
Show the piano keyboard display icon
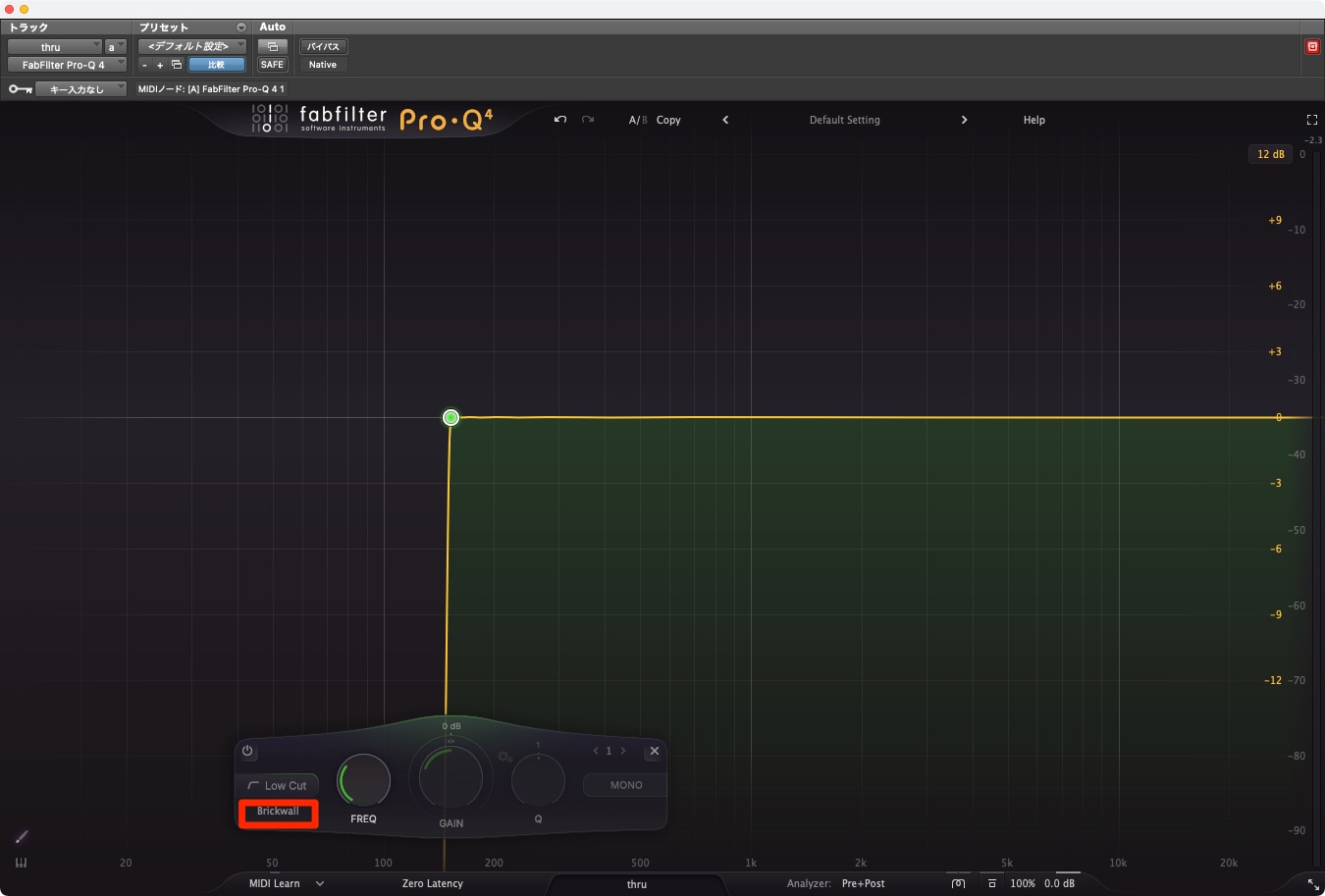tap(22, 863)
